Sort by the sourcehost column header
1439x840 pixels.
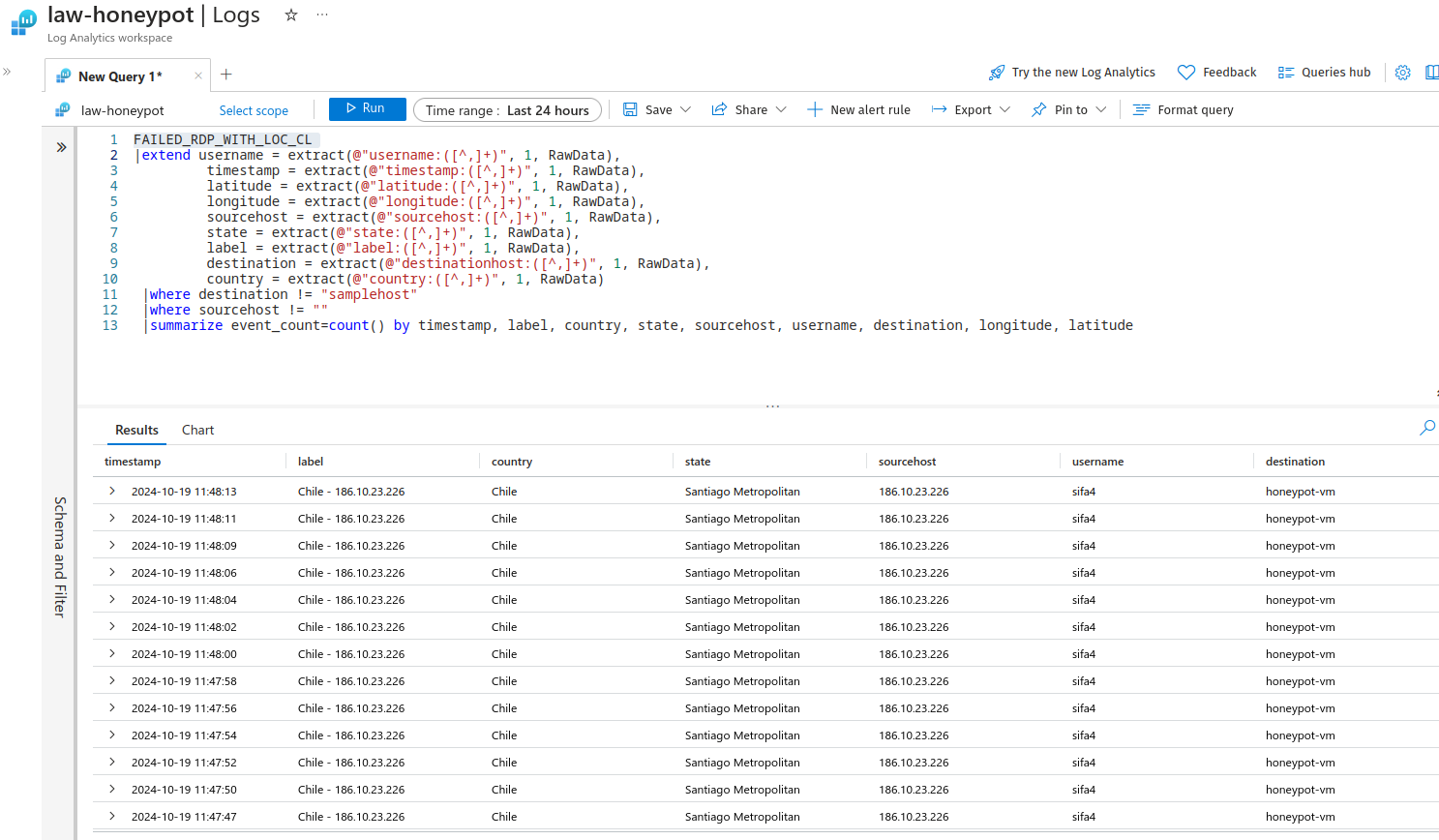coord(907,462)
